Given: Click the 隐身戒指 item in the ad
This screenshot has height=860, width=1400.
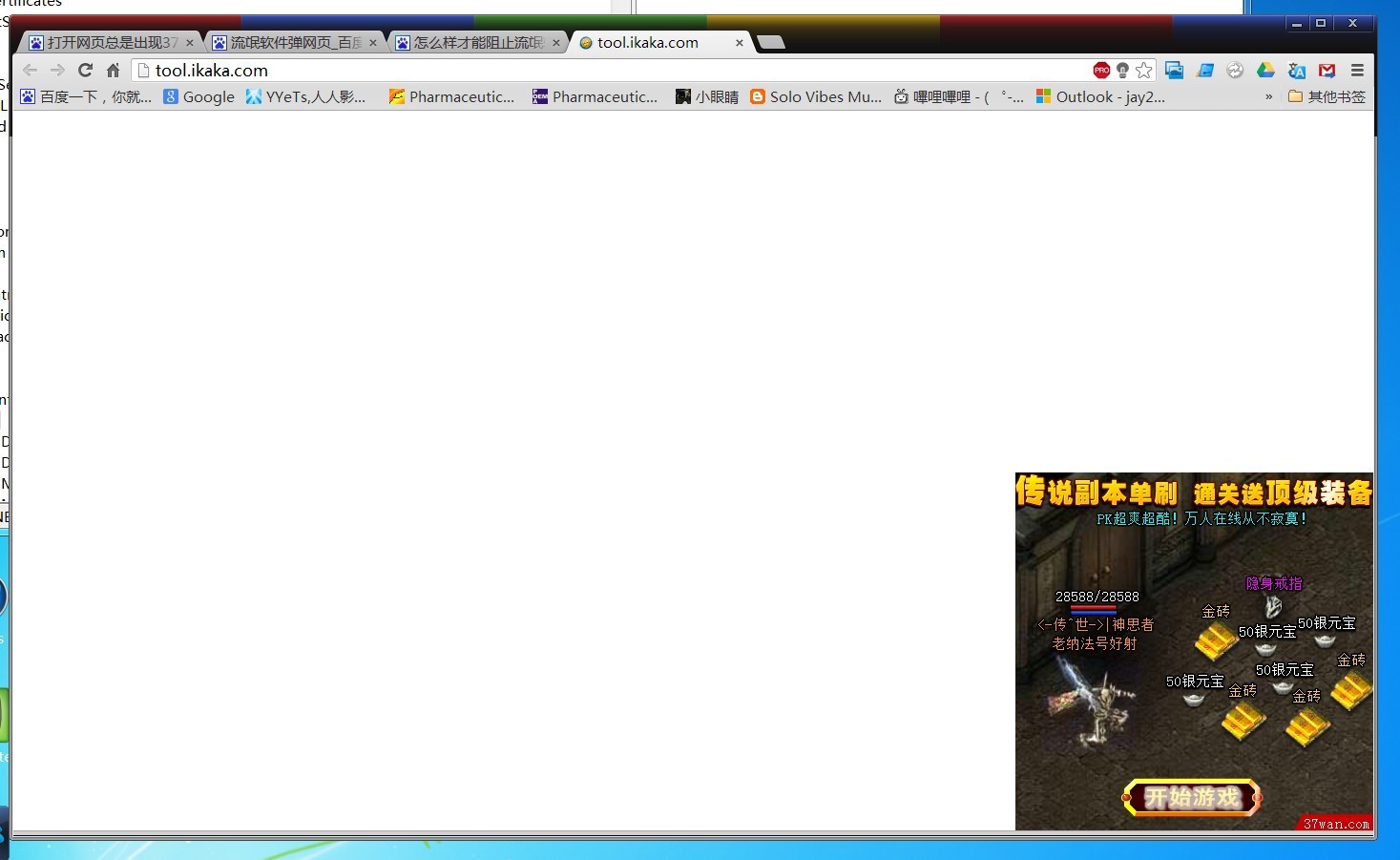Looking at the screenshot, I should 1274,583.
